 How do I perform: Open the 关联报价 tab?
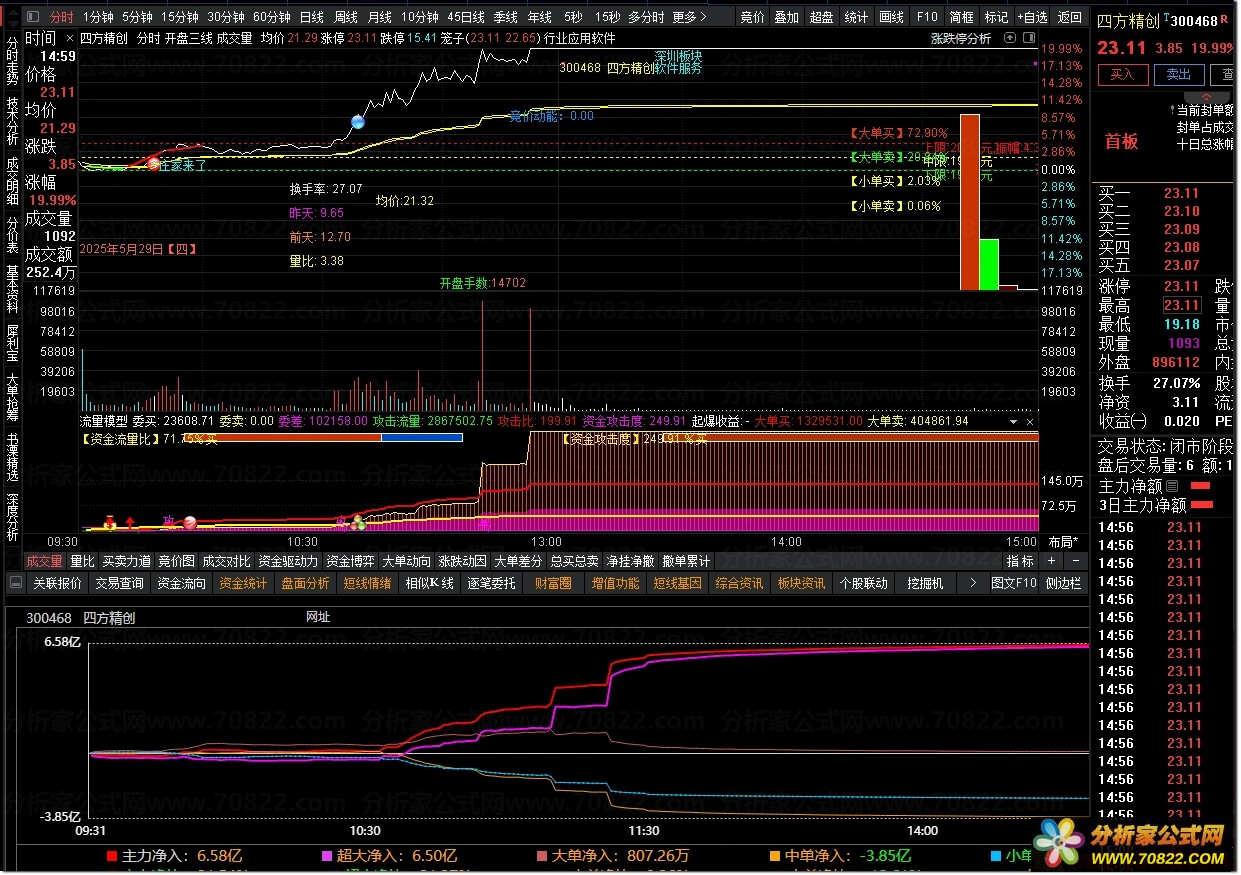click(x=58, y=583)
